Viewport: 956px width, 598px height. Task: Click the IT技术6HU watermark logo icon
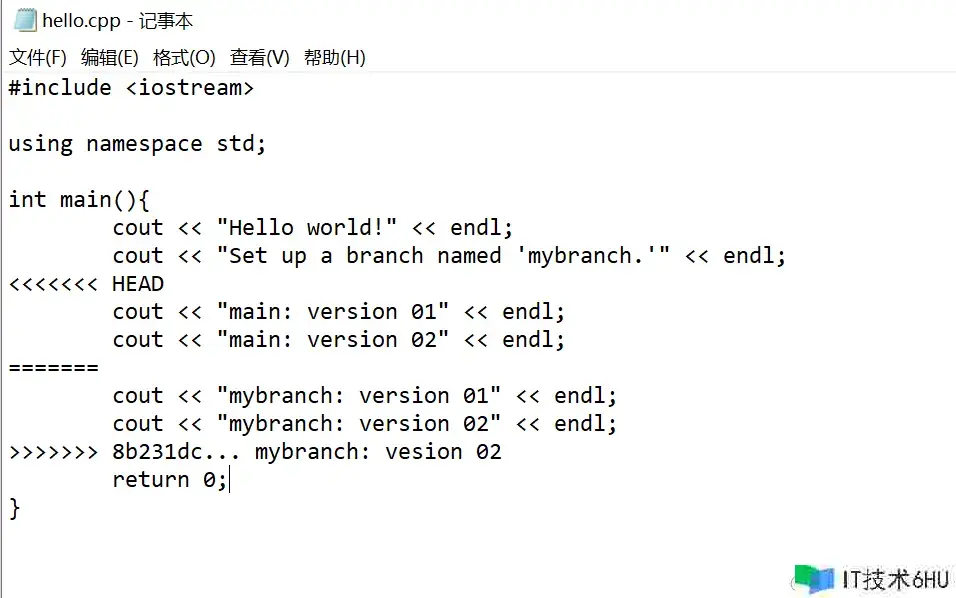(x=814, y=579)
